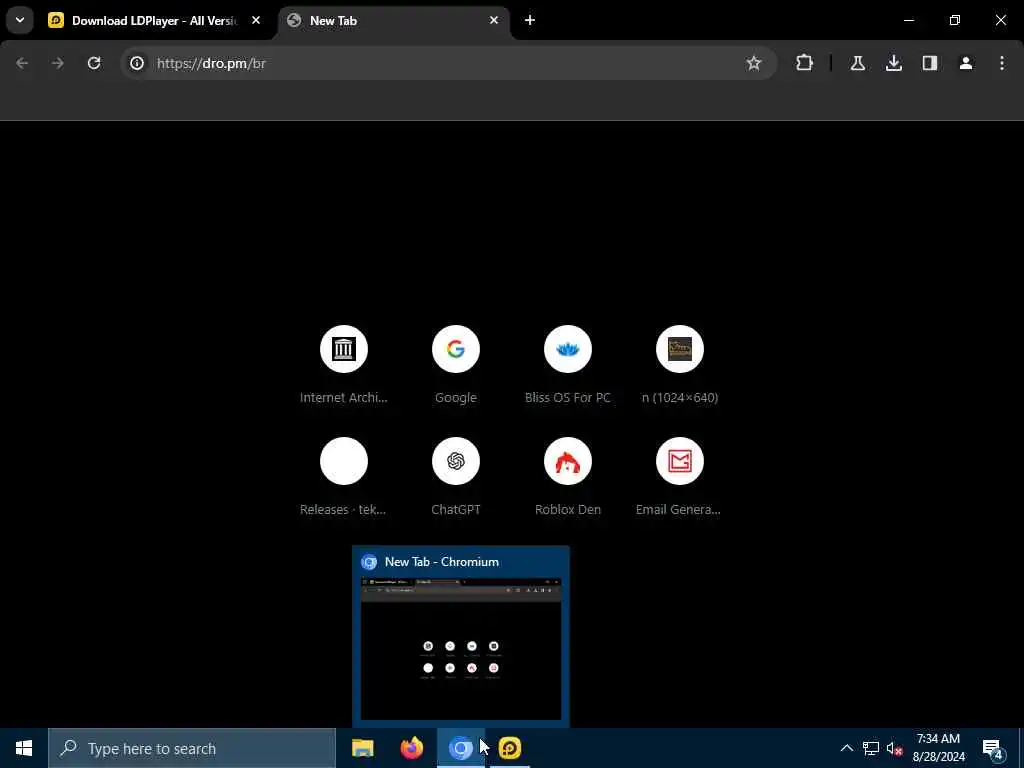The image size is (1024, 768).
Task: Open Chrome Labs flask icon
Action: coord(858,63)
